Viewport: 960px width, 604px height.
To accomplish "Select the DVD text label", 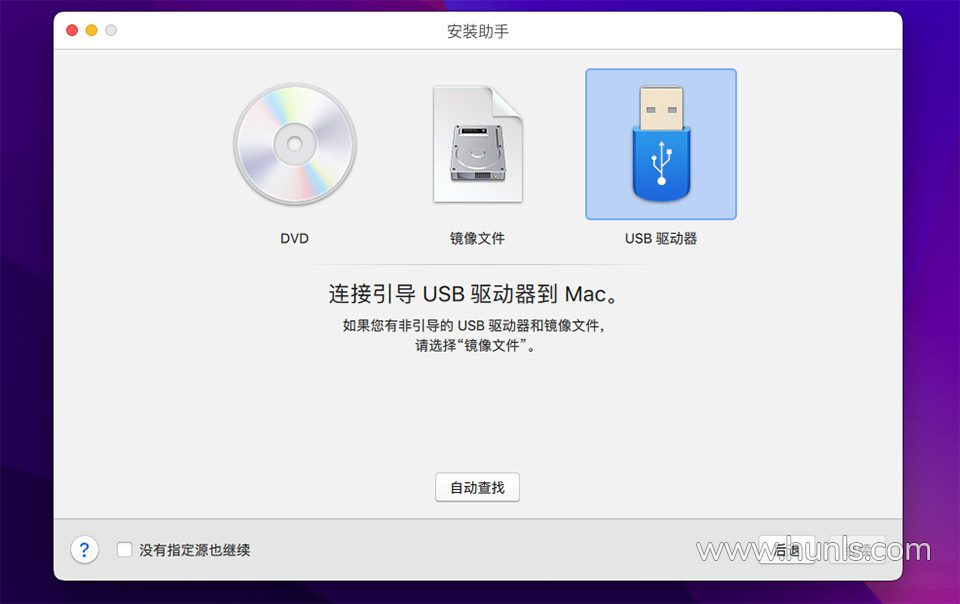I will [x=294, y=239].
